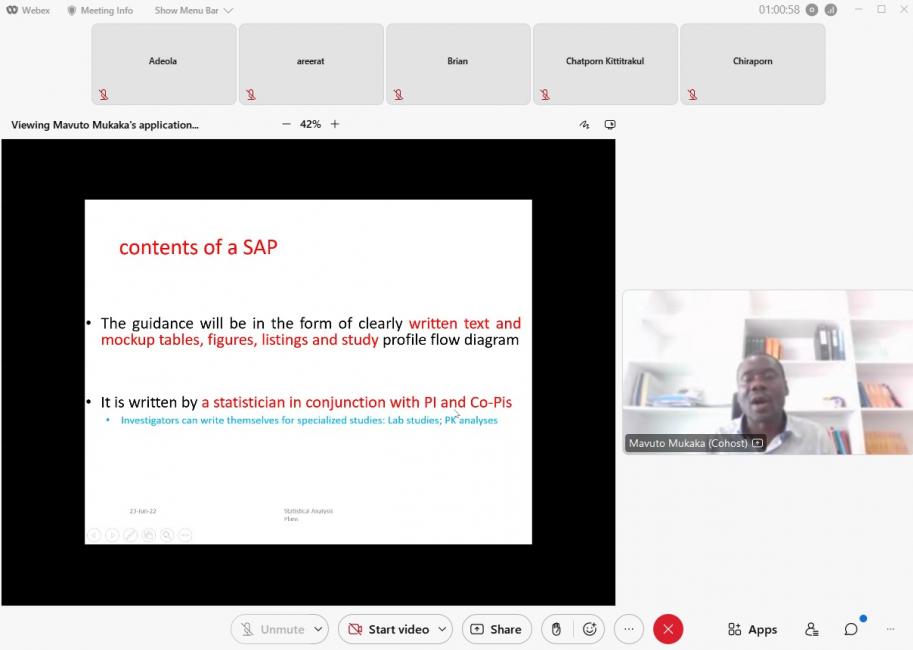Click muted mic icon on Adeola tile
This screenshot has width=913, height=650.
(x=104, y=94)
